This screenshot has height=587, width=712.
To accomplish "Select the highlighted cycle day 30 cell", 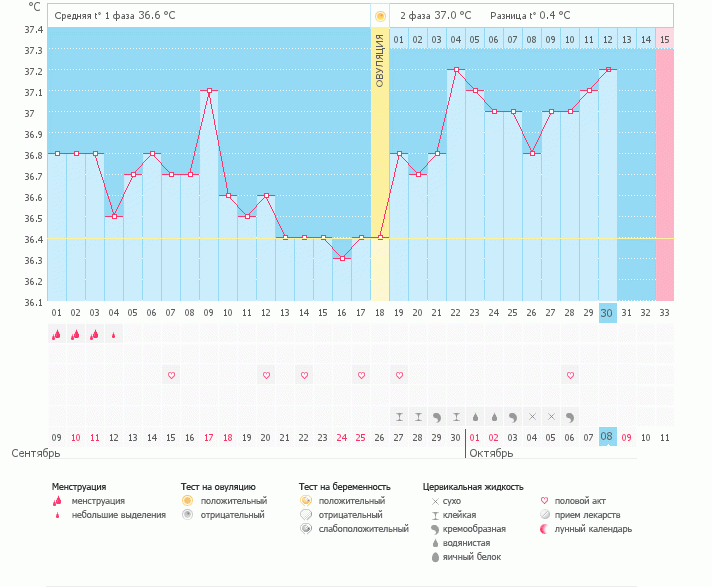I will pos(607,312).
